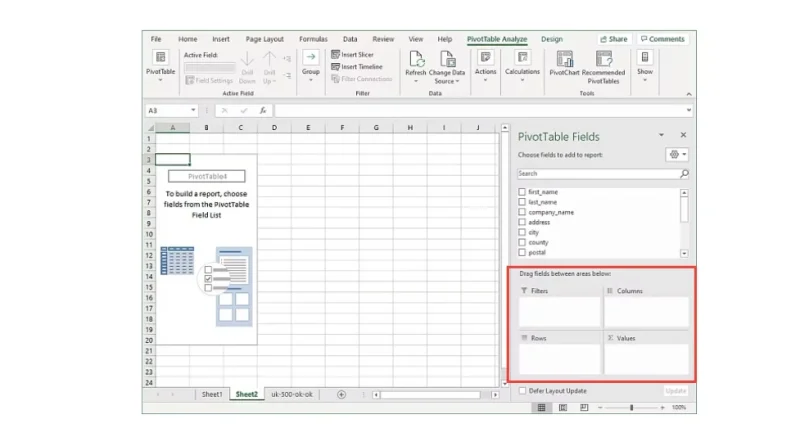Click Recommended PivotTables icon

pos(604,59)
